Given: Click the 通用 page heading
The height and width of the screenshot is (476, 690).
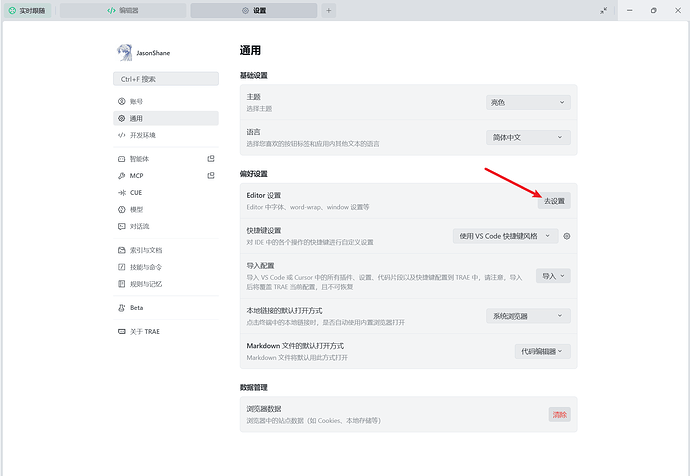Looking at the screenshot, I should tap(250, 51).
